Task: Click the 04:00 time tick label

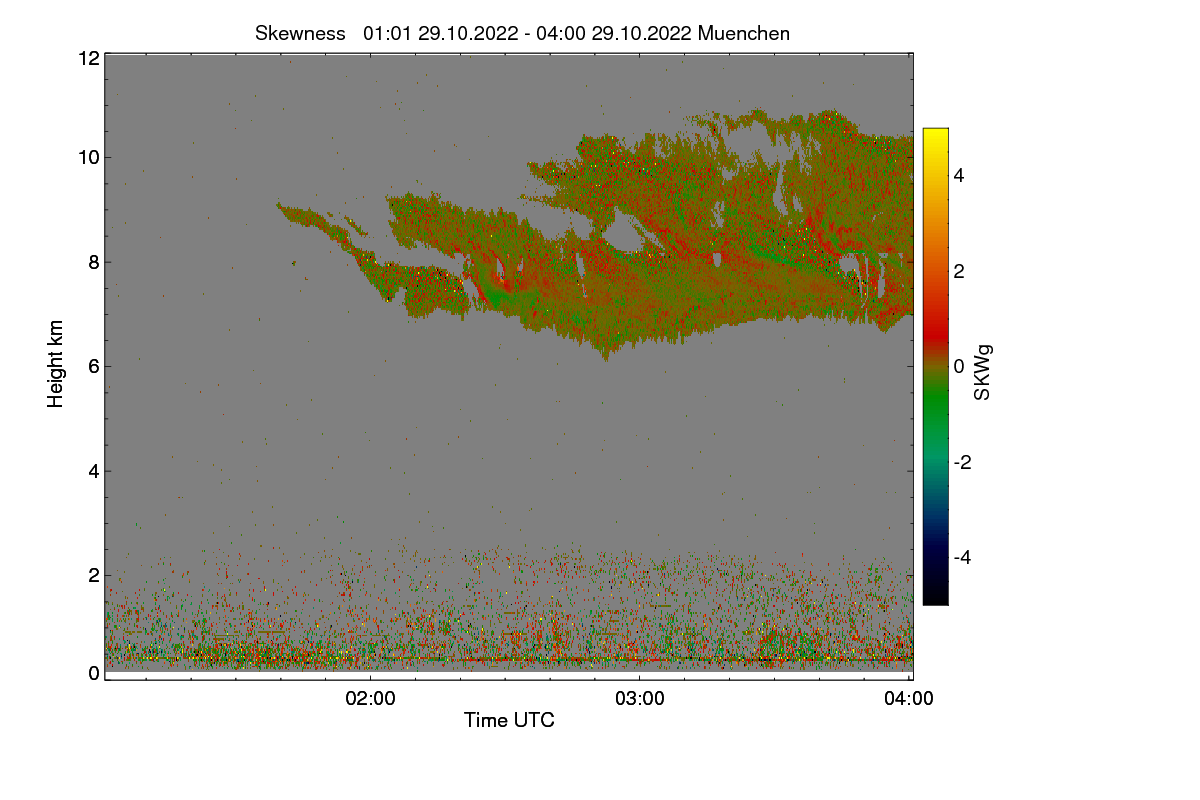Action: (909, 699)
